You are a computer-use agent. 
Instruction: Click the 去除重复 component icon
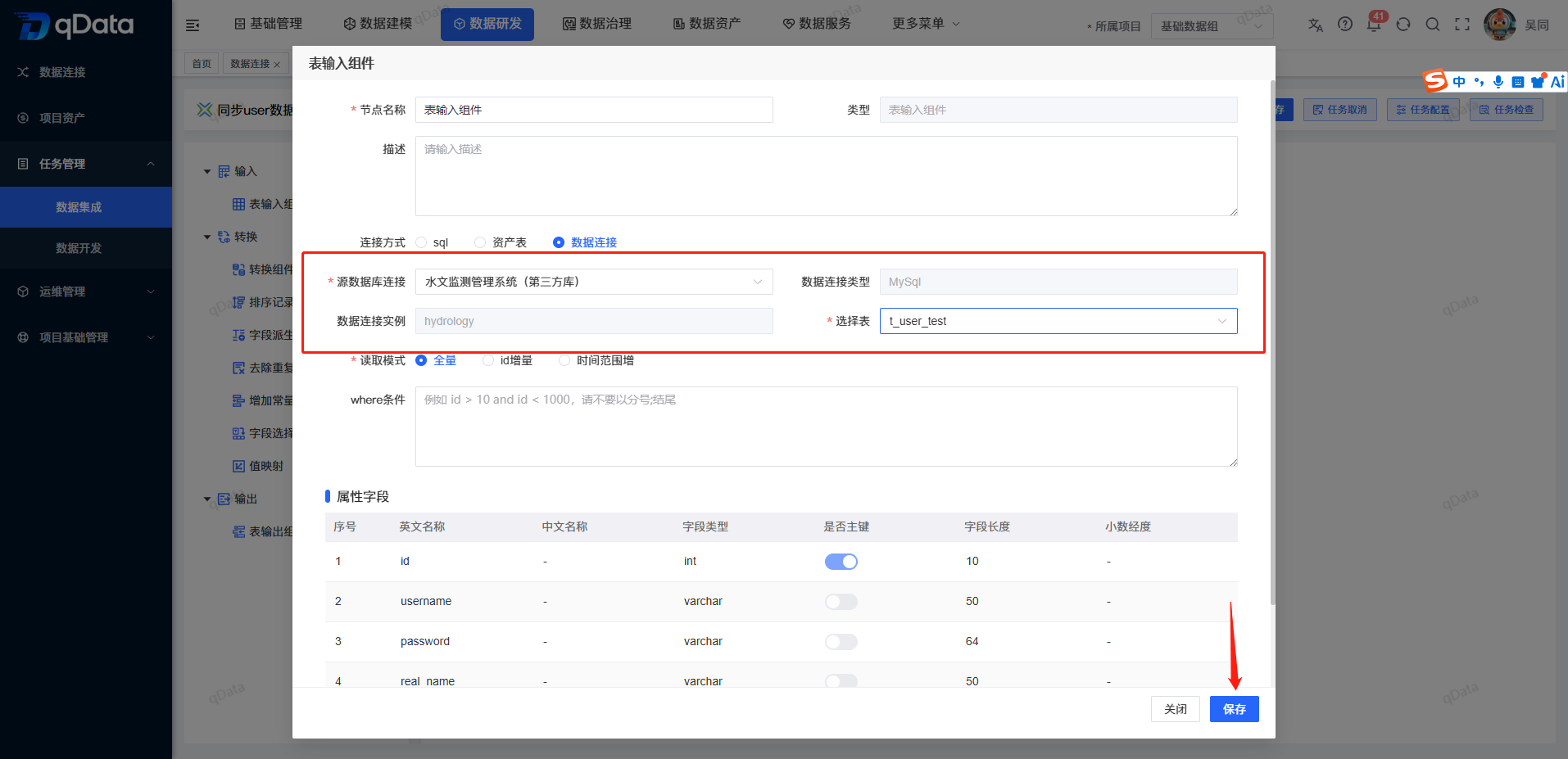[x=238, y=368]
